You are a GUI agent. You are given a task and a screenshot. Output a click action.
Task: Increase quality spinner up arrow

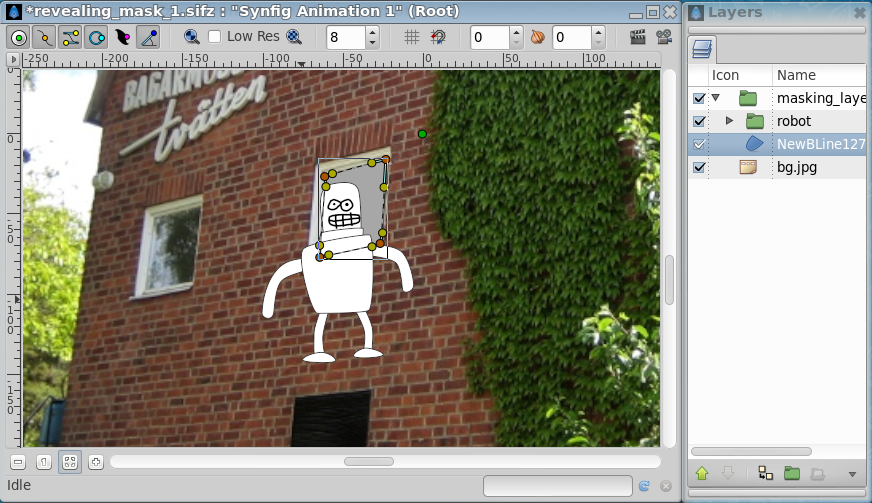tap(373, 32)
